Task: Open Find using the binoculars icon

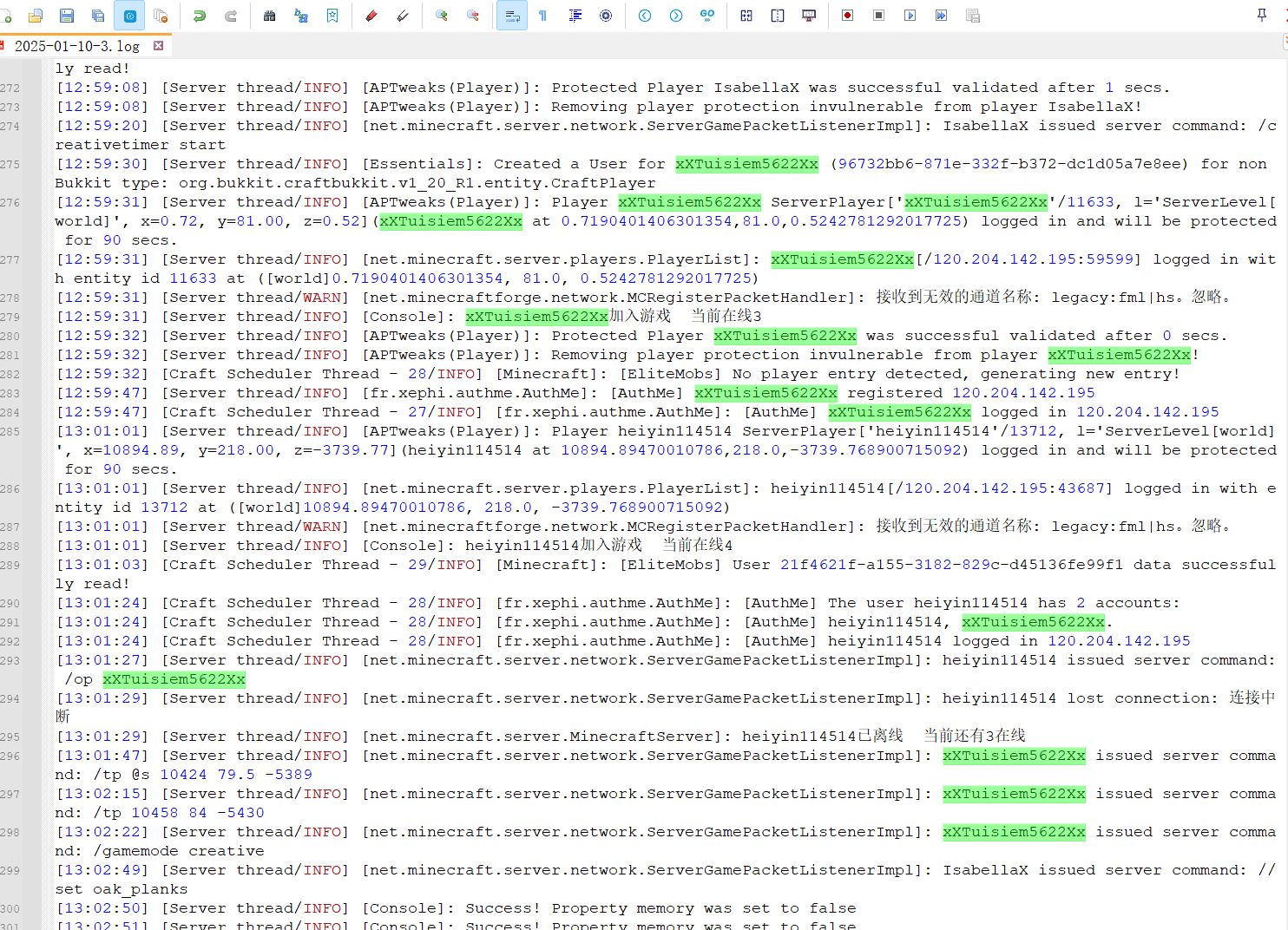Action: point(270,16)
